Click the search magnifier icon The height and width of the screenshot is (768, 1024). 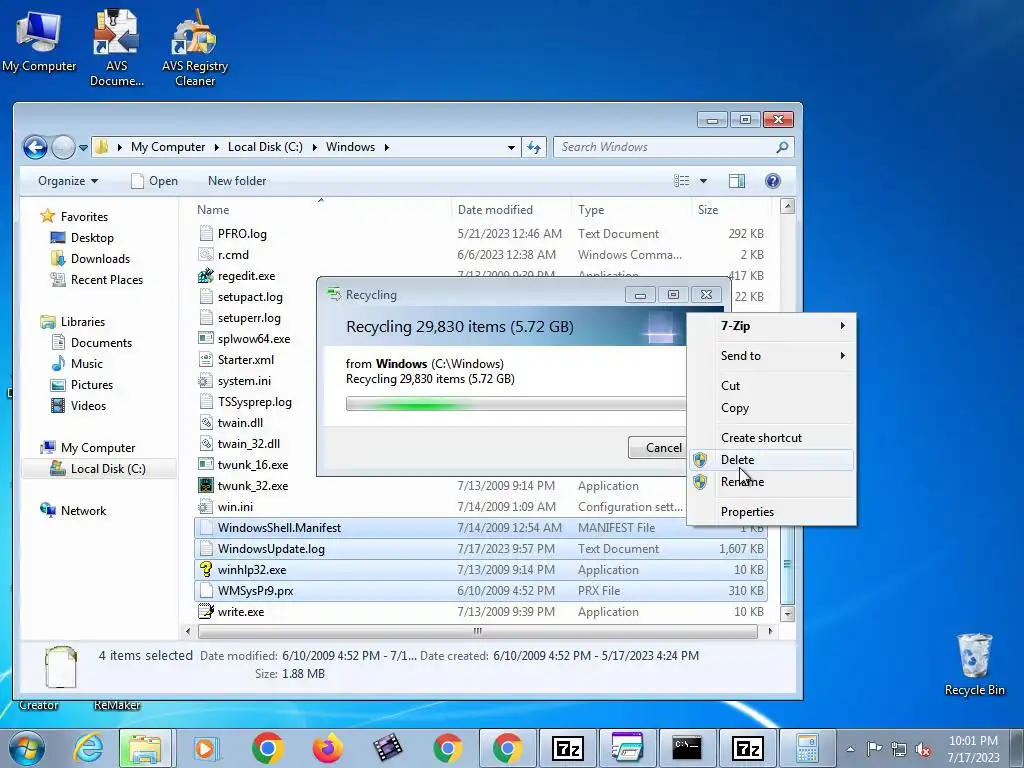tap(782, 147)
